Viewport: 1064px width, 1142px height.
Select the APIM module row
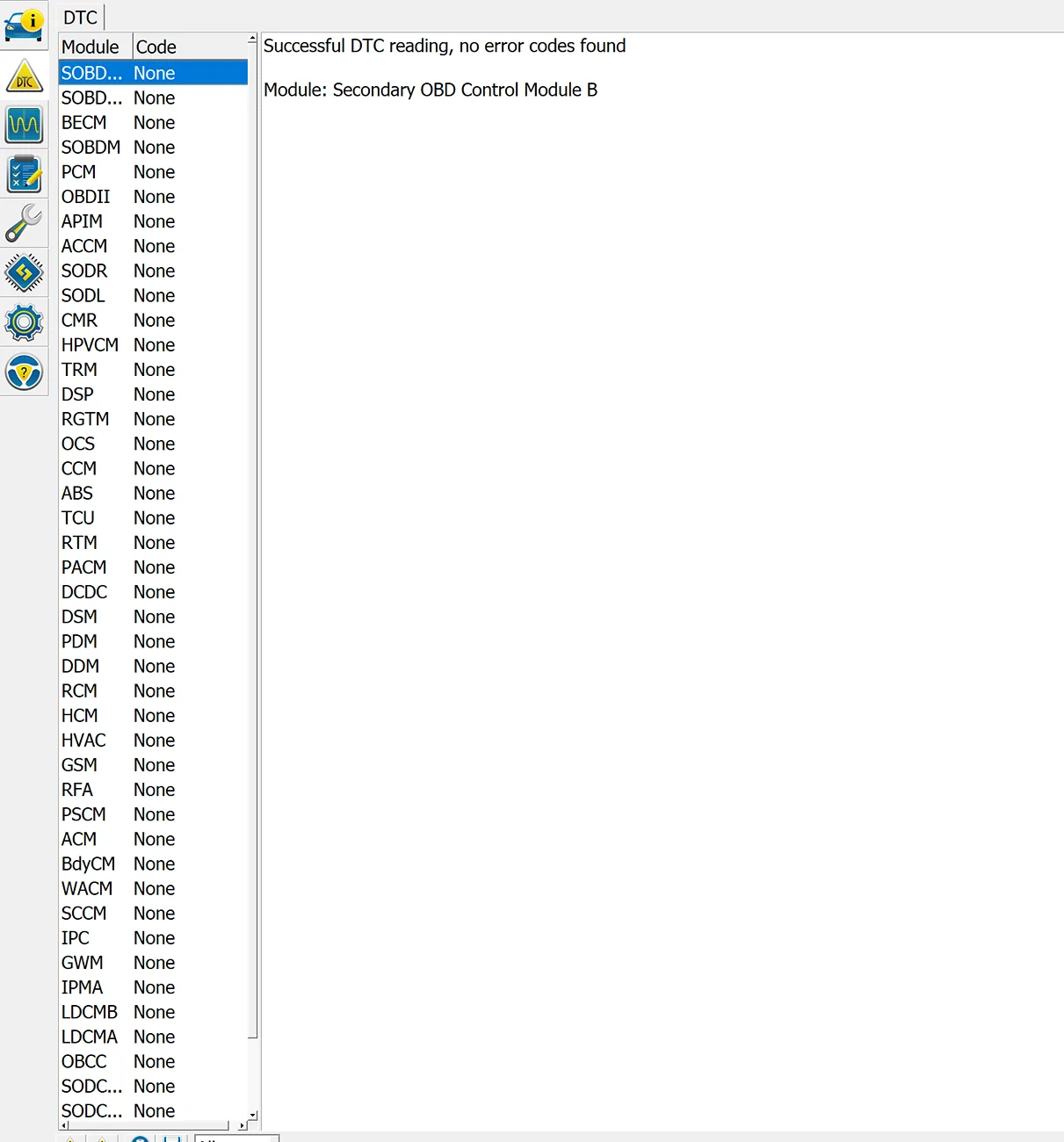(82, 221)
